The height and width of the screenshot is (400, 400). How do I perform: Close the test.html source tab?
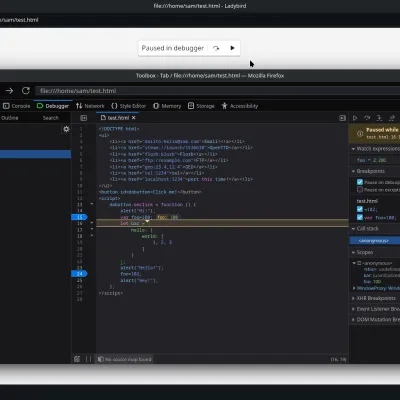tap(134, 118)
